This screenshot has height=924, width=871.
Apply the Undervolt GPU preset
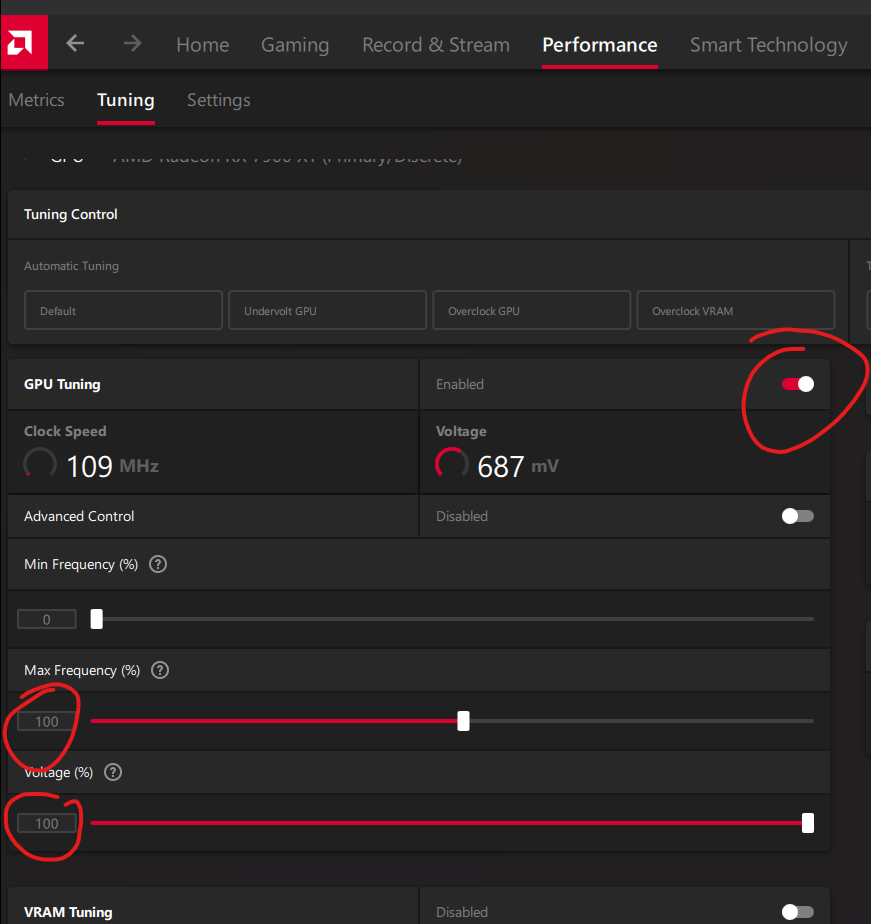pos(327,310)
